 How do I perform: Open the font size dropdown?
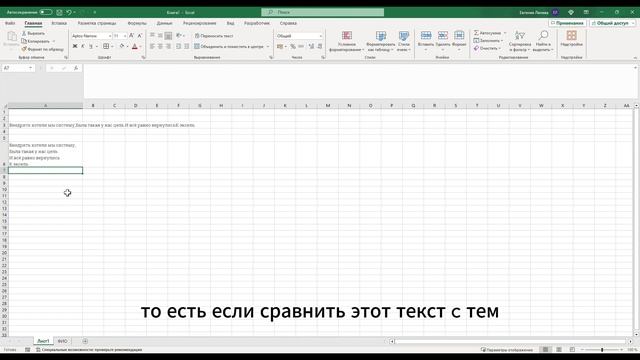(125, 36)
